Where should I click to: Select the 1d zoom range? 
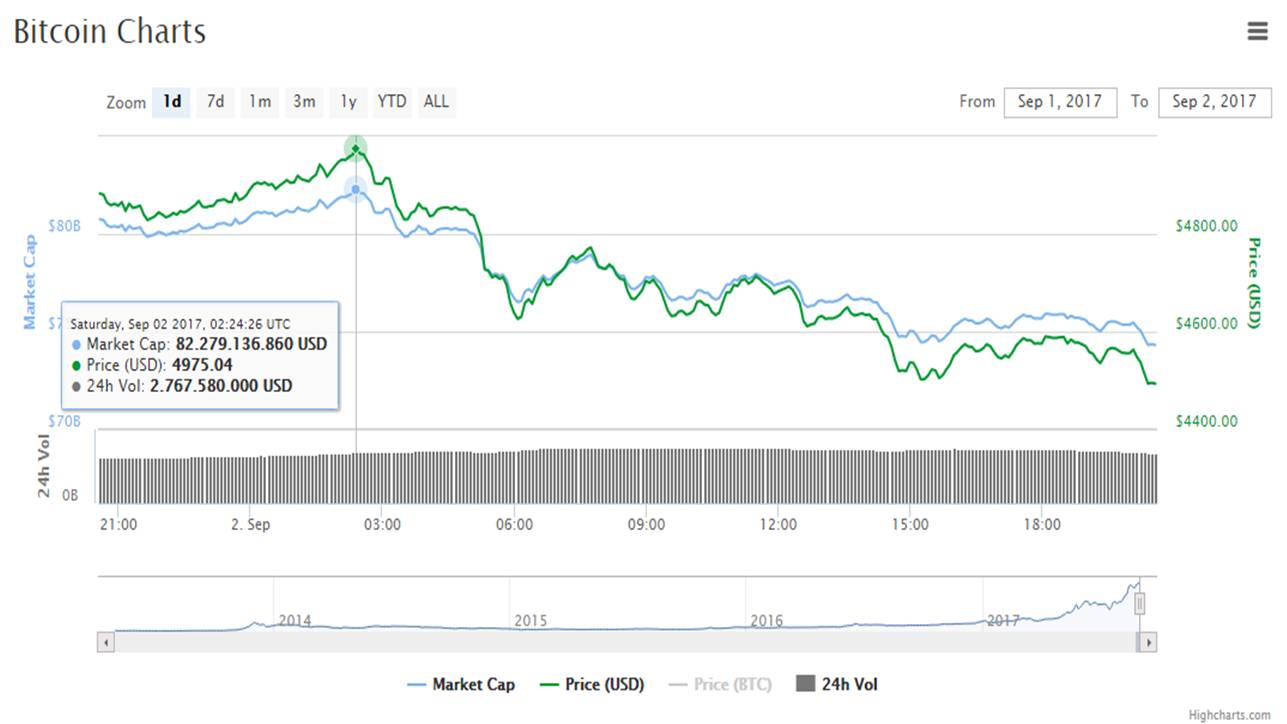coord(172,101)
